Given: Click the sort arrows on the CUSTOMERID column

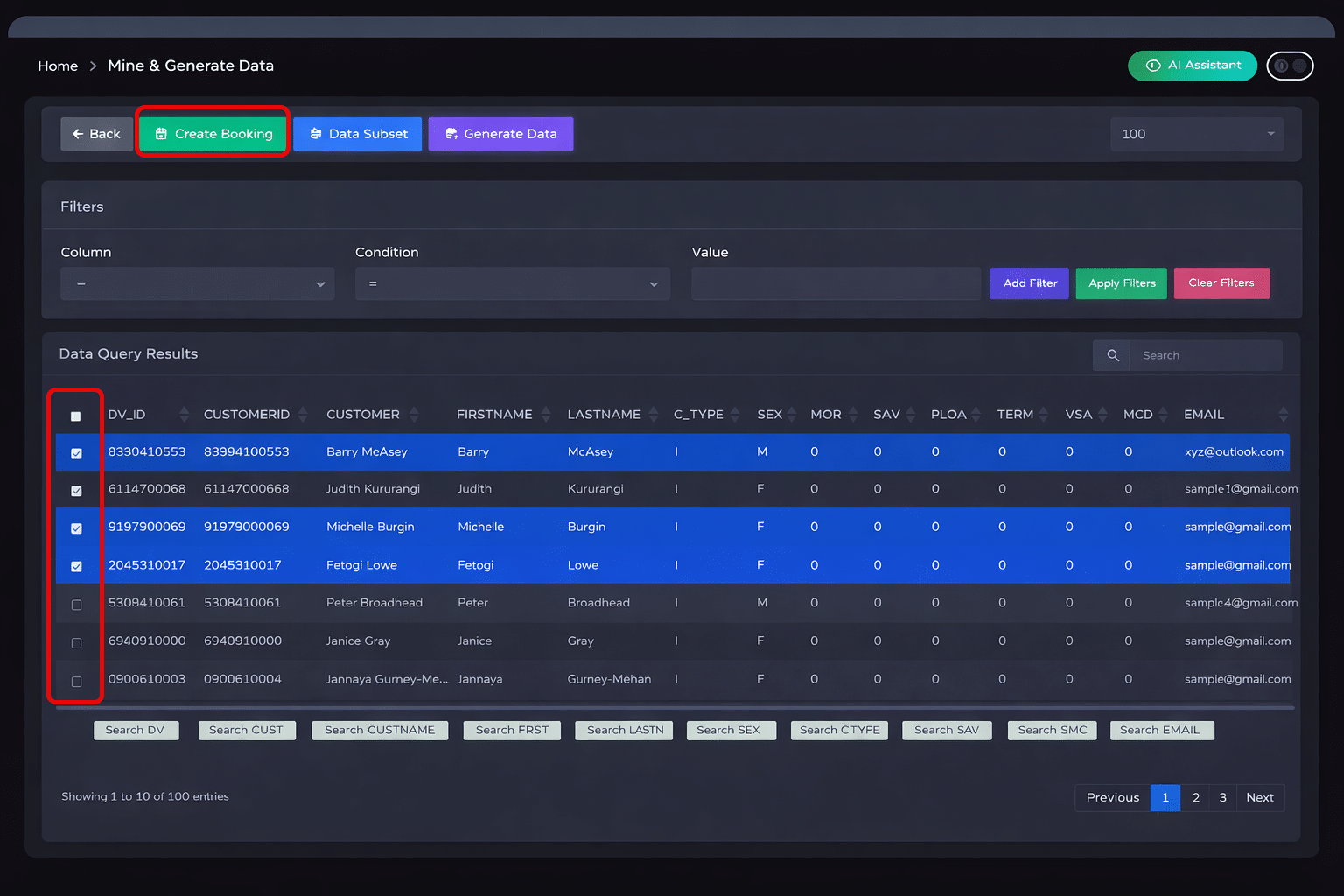Looking at the screenshot, I should click(303, 414).
